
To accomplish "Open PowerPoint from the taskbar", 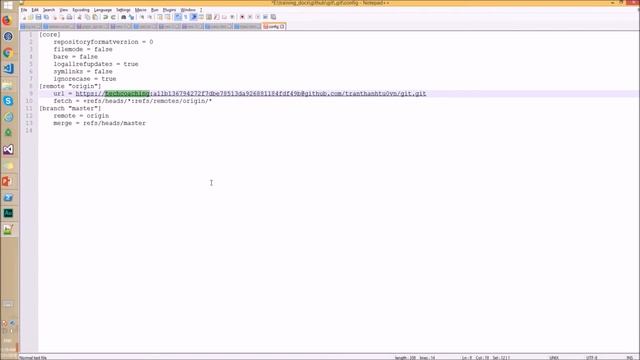I will [8, 181].
